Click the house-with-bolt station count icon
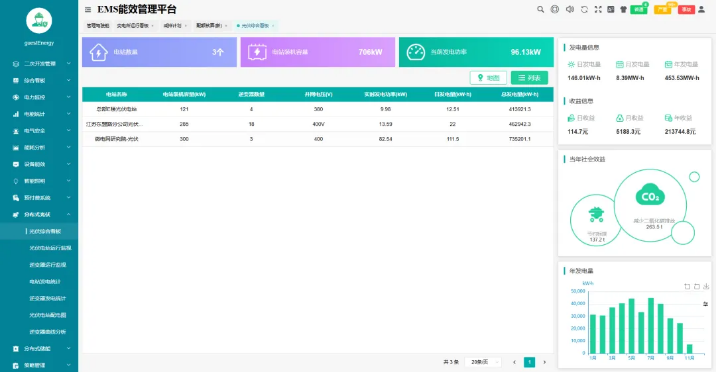 click(x=98, y=52)
